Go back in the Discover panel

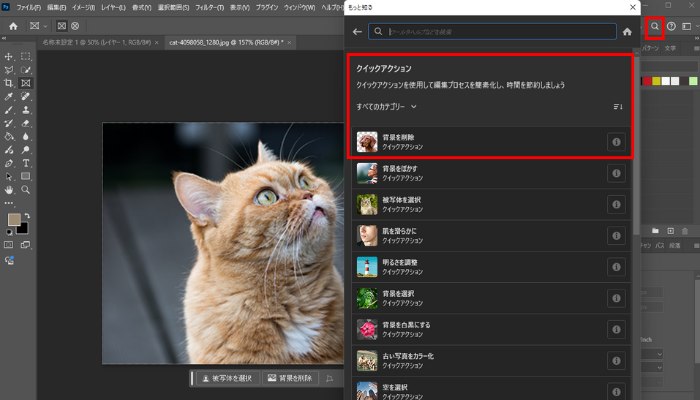point(357,32)
